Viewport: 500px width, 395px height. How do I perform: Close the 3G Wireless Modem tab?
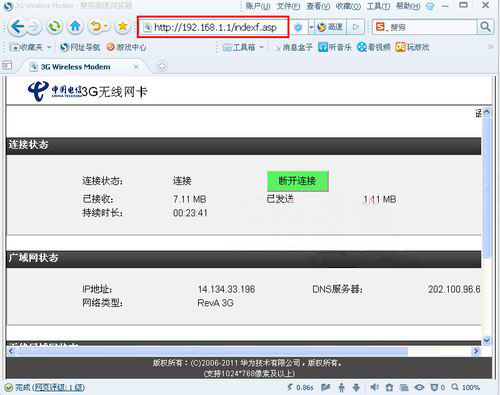point(136,67)
